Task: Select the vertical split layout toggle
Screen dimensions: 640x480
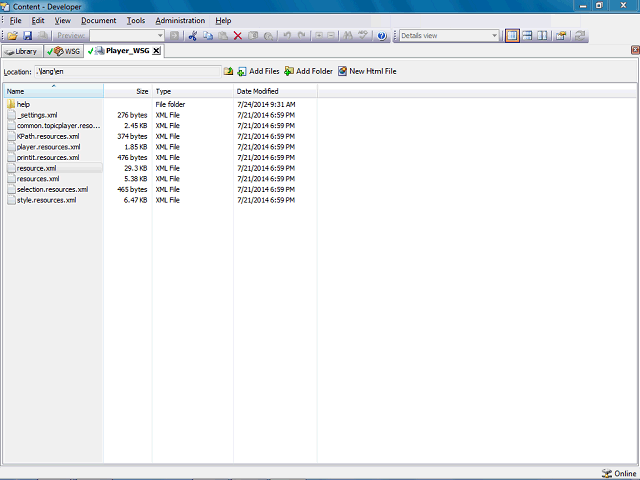Action: pos(542,36)
